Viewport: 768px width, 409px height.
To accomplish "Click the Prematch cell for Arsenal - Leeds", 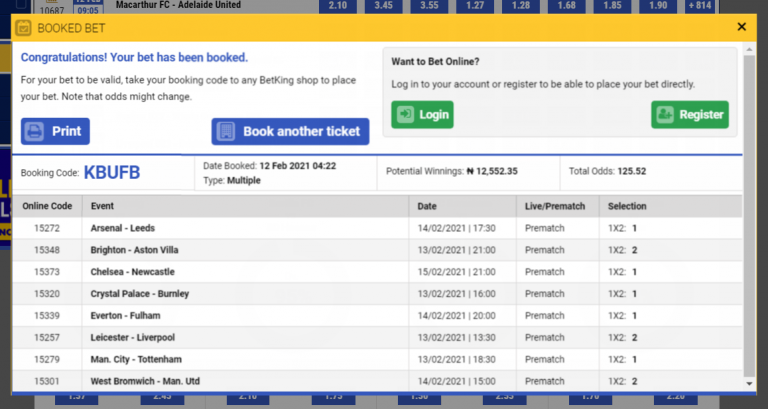I will [x=545, y=228].
